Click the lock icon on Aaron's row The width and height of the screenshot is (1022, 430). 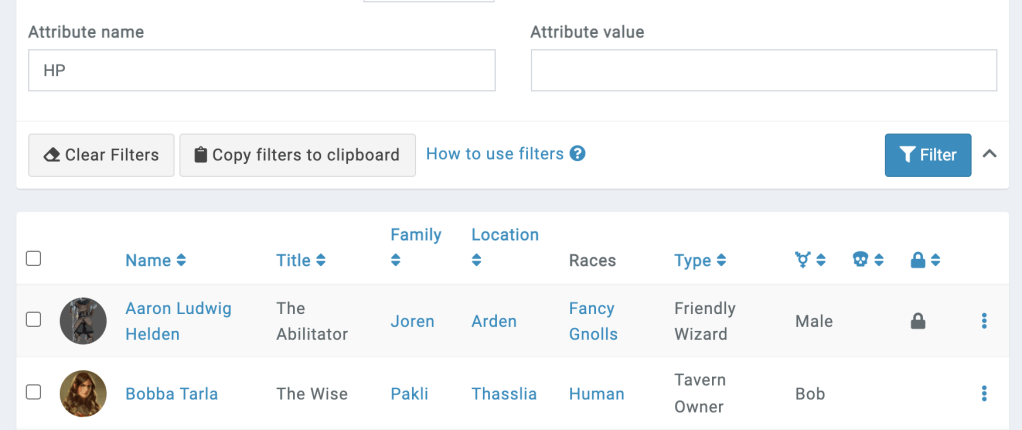coord(918,321)
